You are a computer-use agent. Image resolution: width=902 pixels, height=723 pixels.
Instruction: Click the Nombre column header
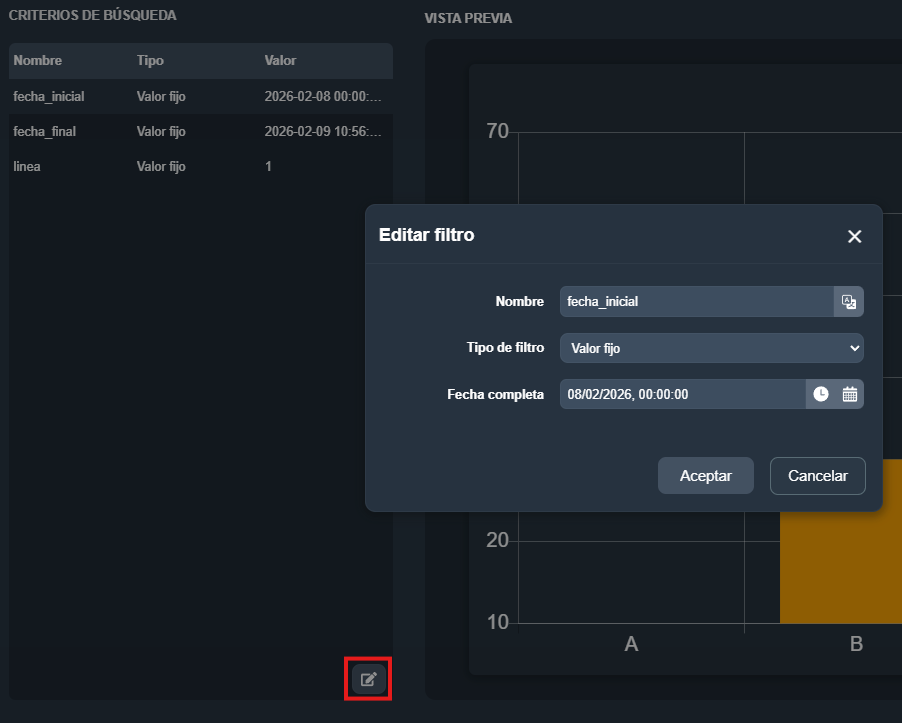(38, 60)
